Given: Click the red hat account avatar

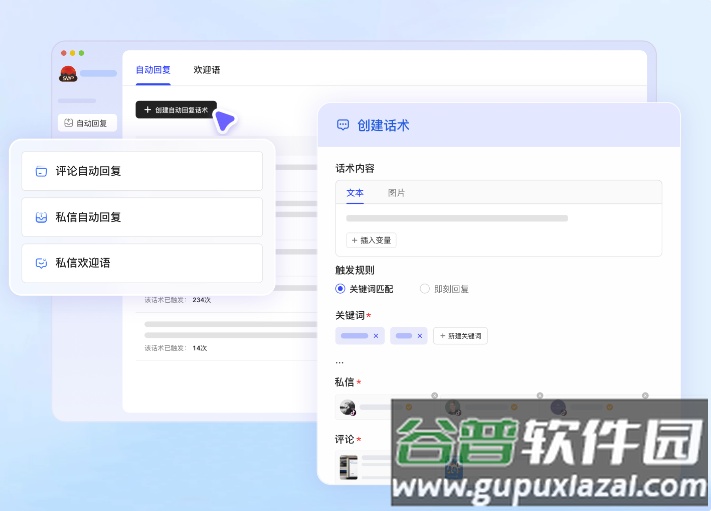Looking at the screenshot, I should [68, 73].
